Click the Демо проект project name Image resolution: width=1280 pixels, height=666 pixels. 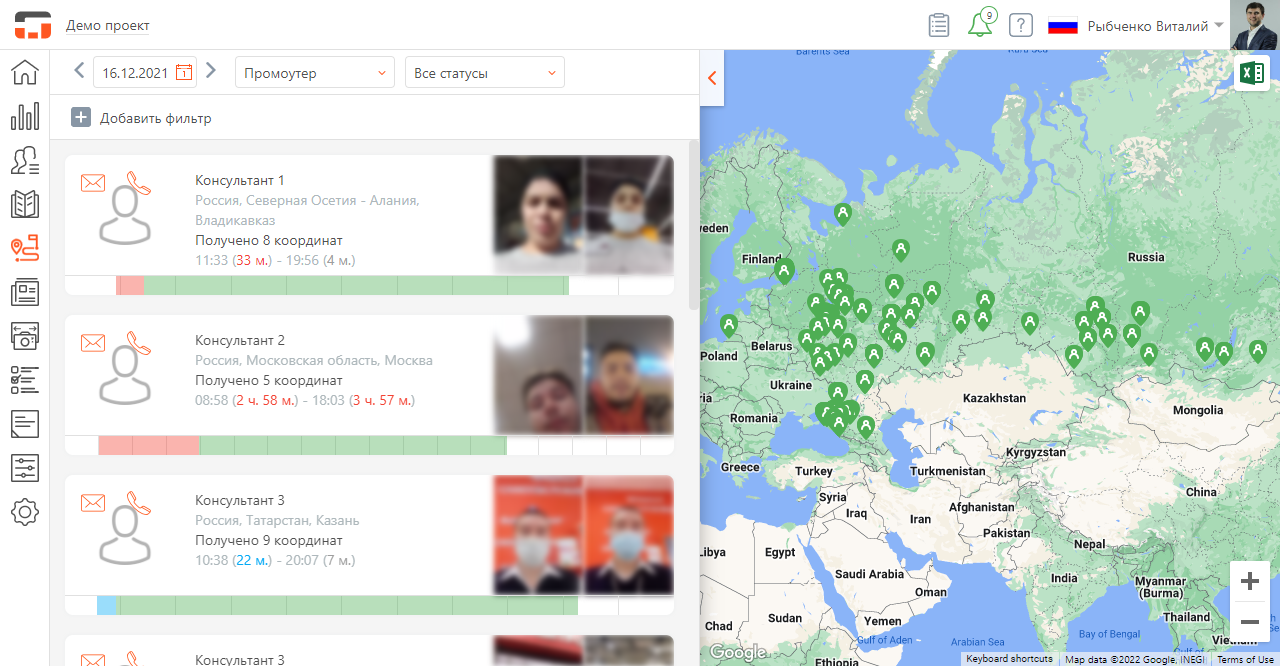[107, 26]
